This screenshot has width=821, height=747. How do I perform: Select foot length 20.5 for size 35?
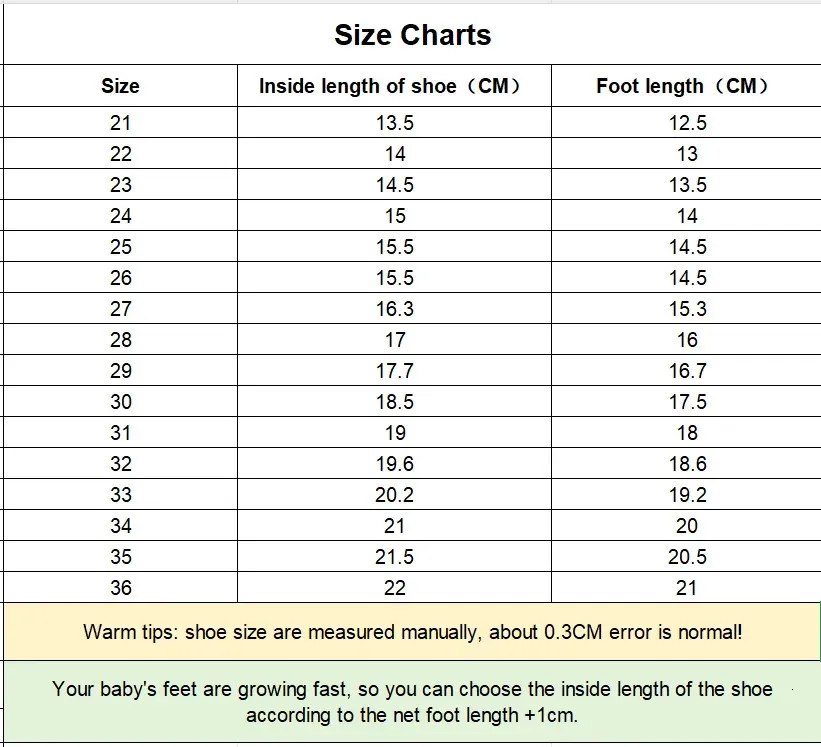tap(686, 557)
